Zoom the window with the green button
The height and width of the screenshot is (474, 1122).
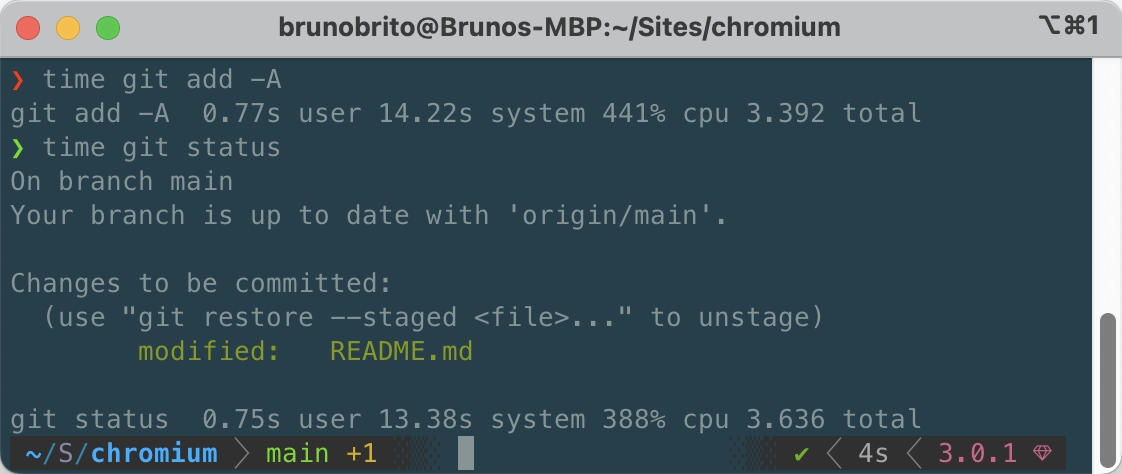tap(107, 27)
